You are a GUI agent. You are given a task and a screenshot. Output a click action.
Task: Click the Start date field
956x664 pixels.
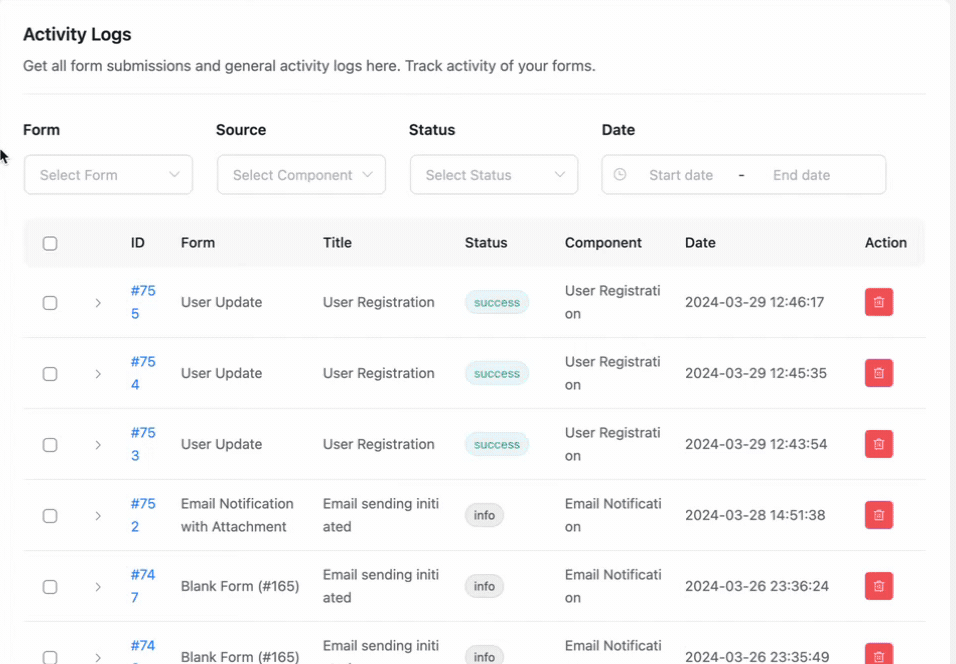pyautogui.click(x=681, y=175)
